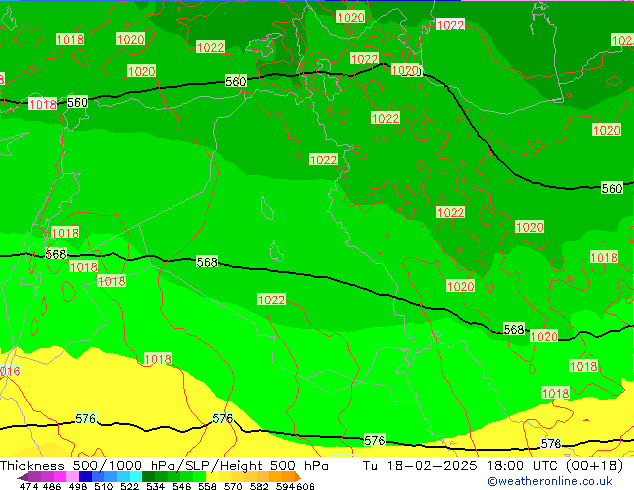
Task: Click the leftmost 576 contour label
Action: pyautogui.click(x=86, y=418)
